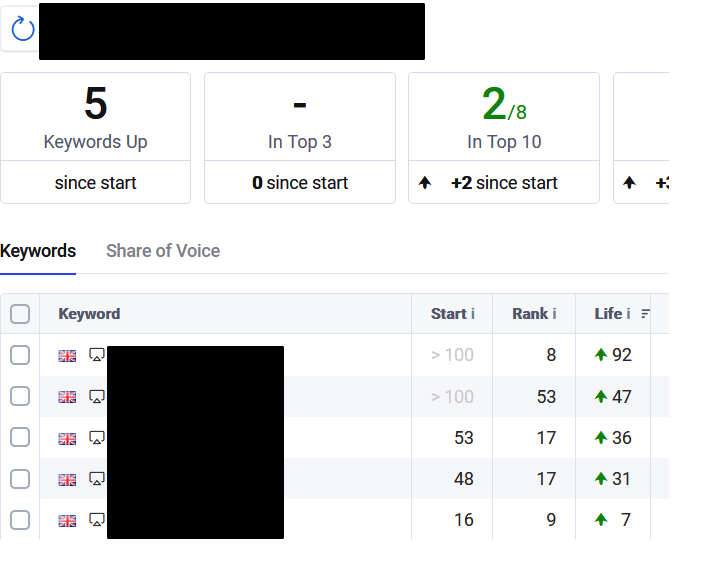Select the Keywords tab
This screenshot has height=568, width=717.
pyautogui.click(x=38, y=251)
